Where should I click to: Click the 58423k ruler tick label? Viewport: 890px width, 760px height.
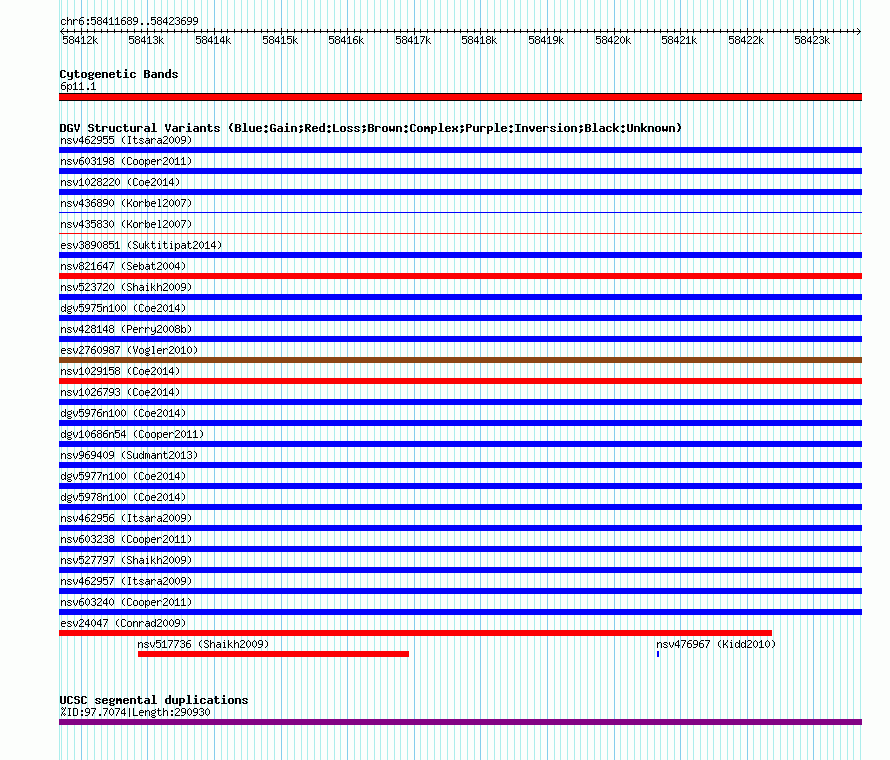pos(812,40)
